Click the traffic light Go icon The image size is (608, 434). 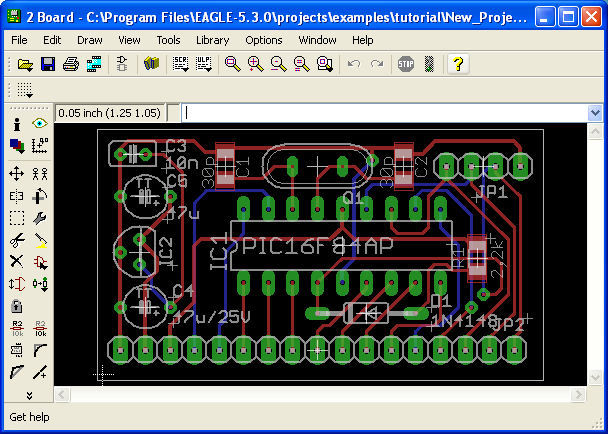pos(429,64)
